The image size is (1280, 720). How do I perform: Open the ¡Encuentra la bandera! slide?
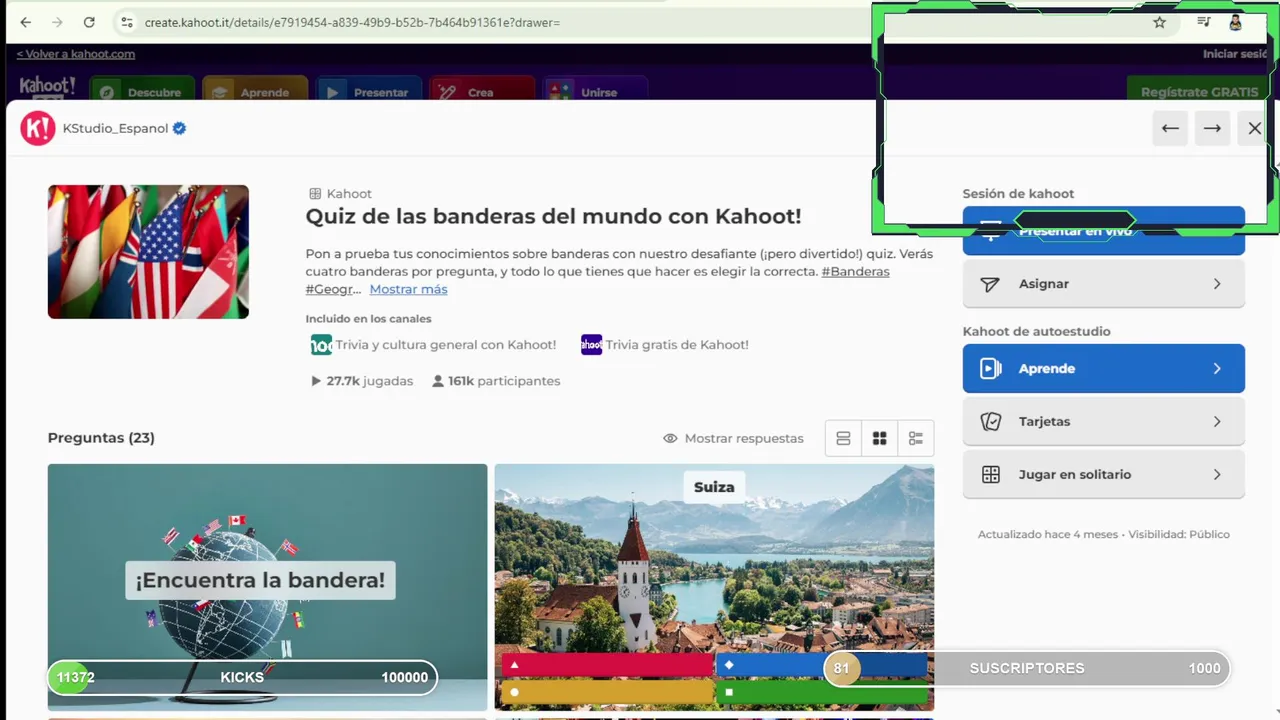tap(267, 587)
